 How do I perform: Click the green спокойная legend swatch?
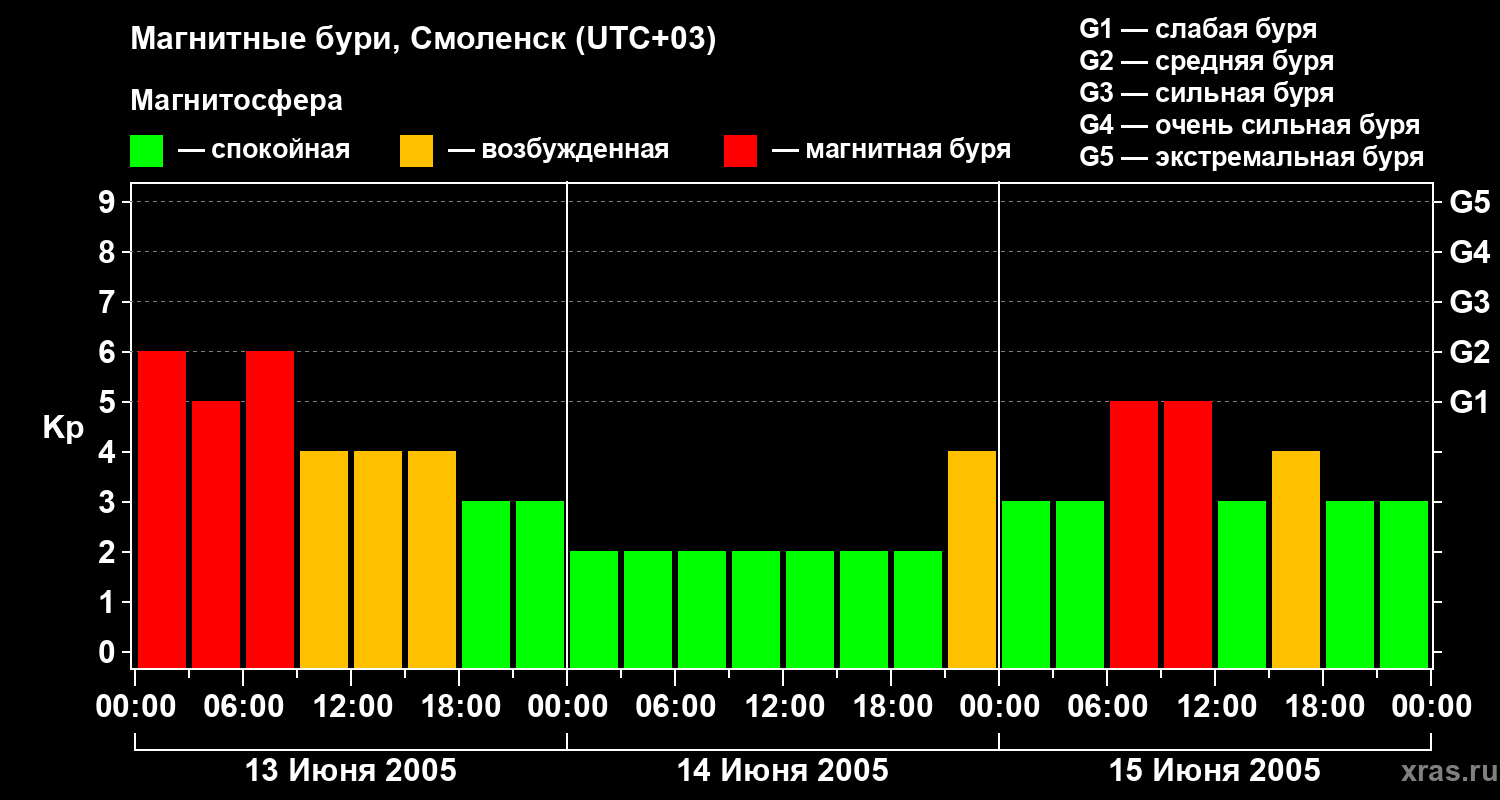click(146, 151)
